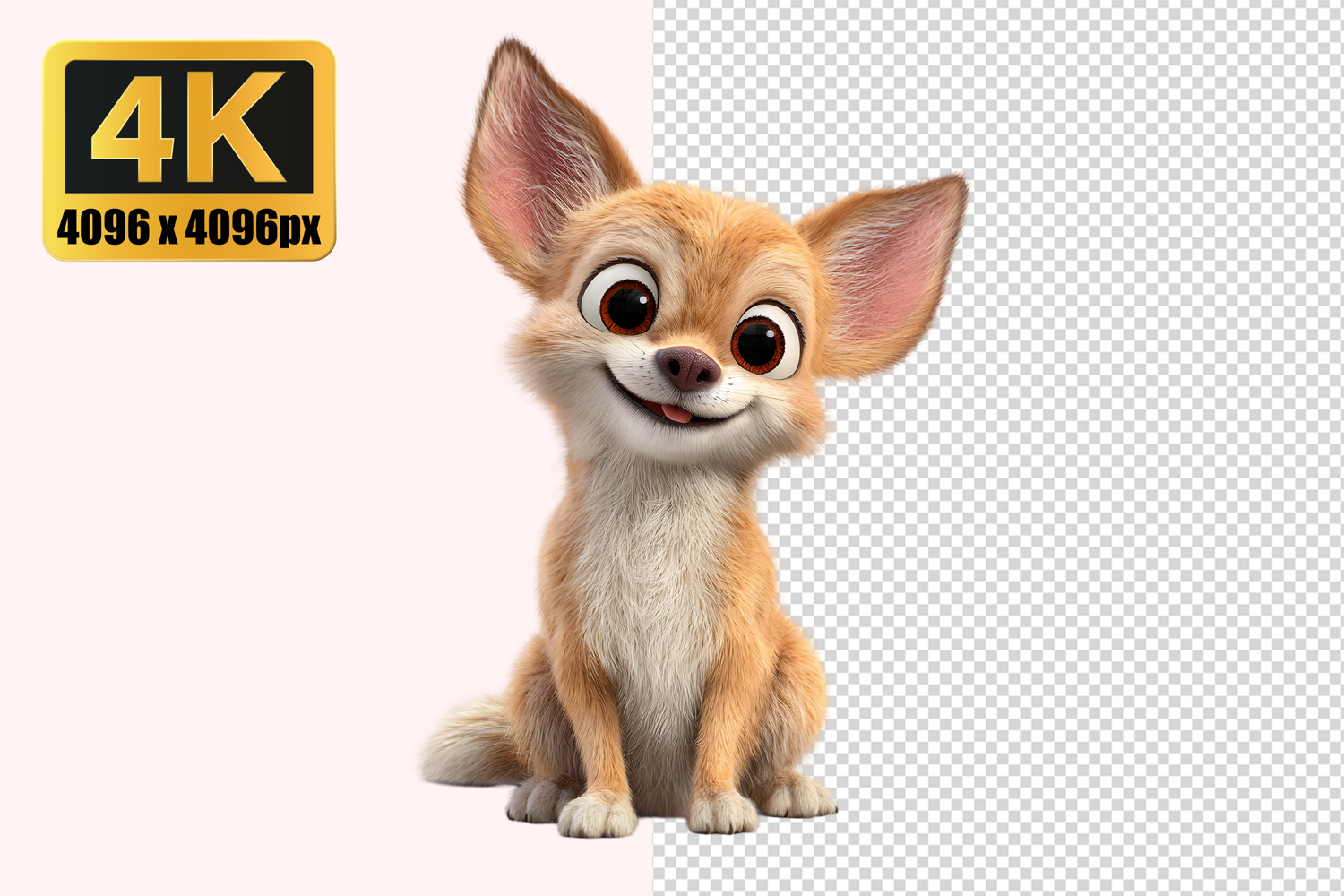Click the large "4" numeral in badge
Image resolution: width=1344 pixels, height=896 pixels.
134,127
